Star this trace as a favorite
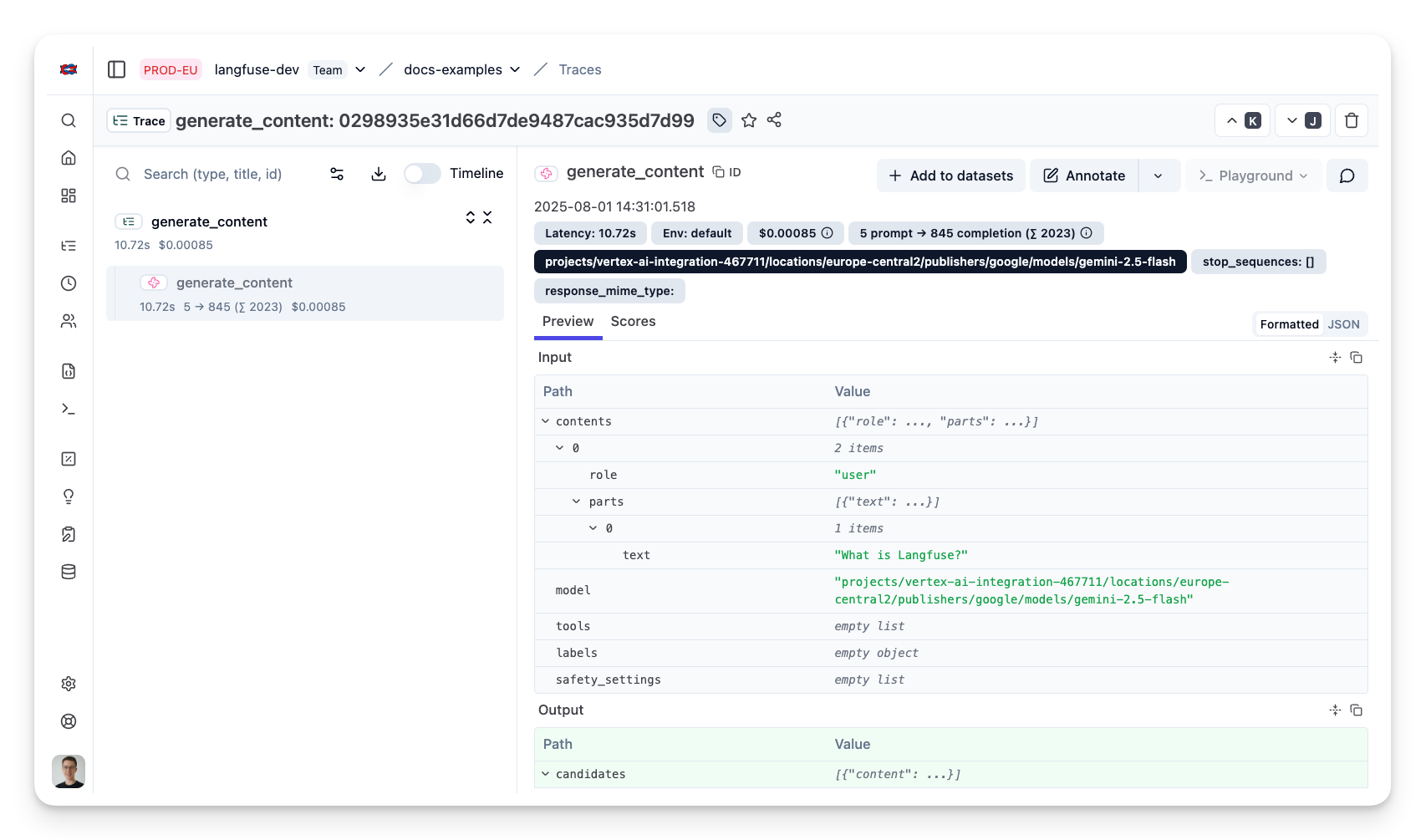 [x=749, y=120]
